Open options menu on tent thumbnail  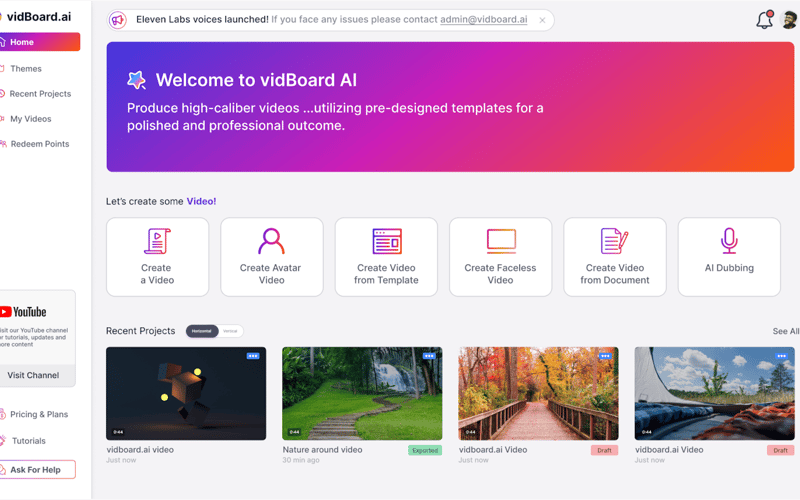click(781, 356)
